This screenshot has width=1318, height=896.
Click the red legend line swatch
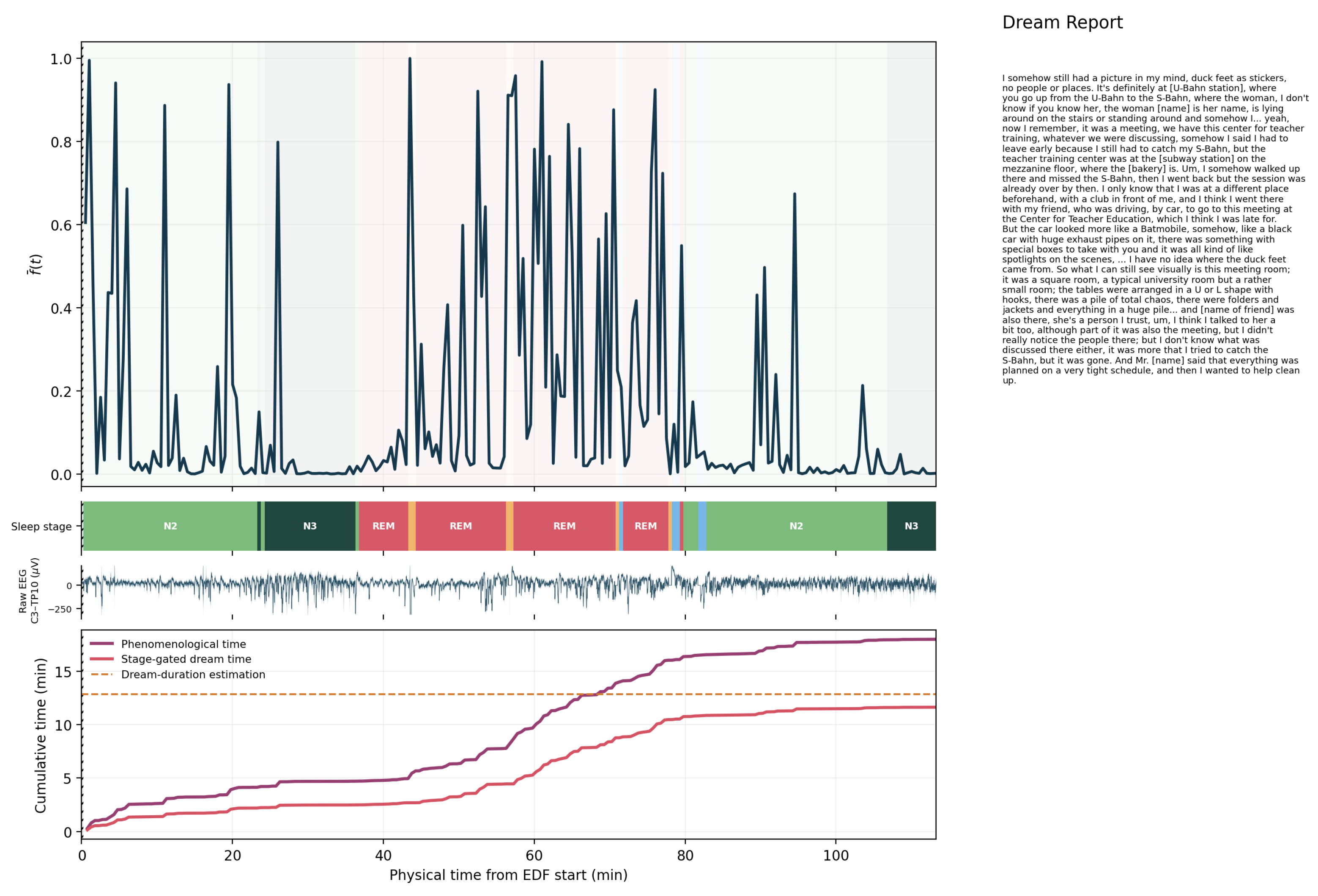pos(102,659)
